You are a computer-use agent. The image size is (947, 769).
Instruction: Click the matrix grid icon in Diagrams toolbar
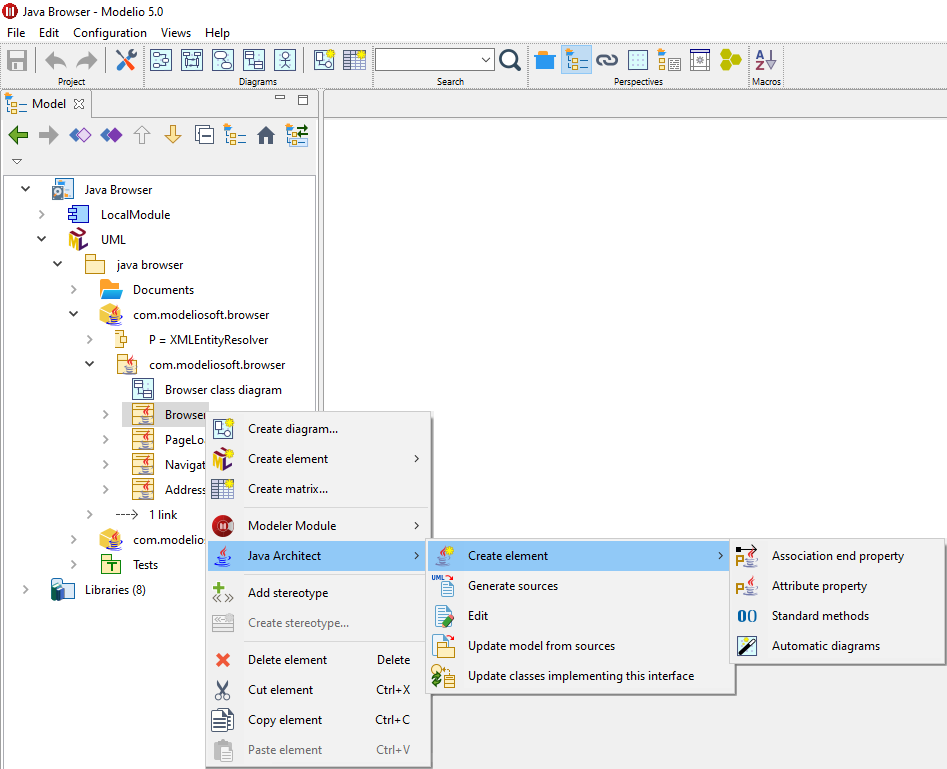click(x=355, y=60)
